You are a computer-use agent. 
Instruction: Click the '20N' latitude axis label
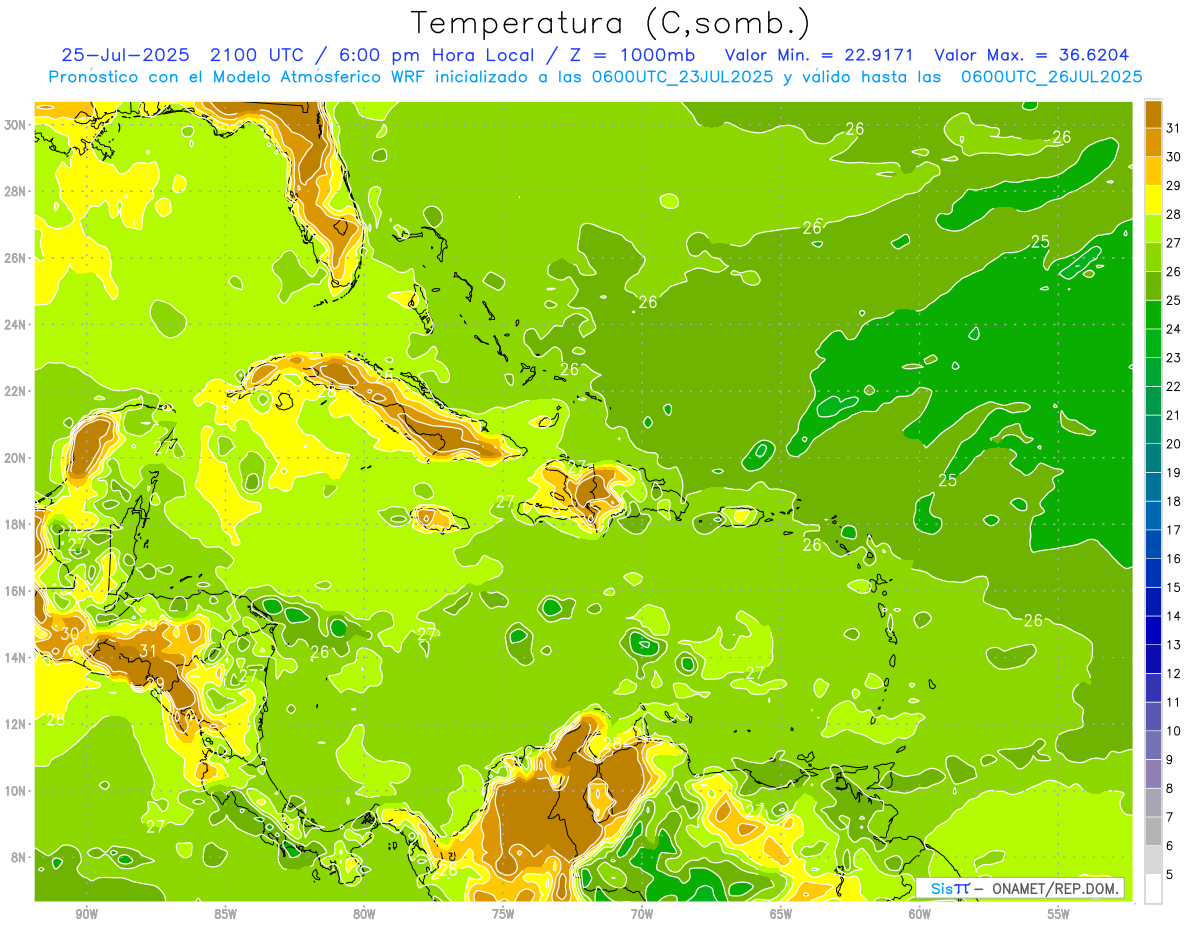tap(16, 457)
